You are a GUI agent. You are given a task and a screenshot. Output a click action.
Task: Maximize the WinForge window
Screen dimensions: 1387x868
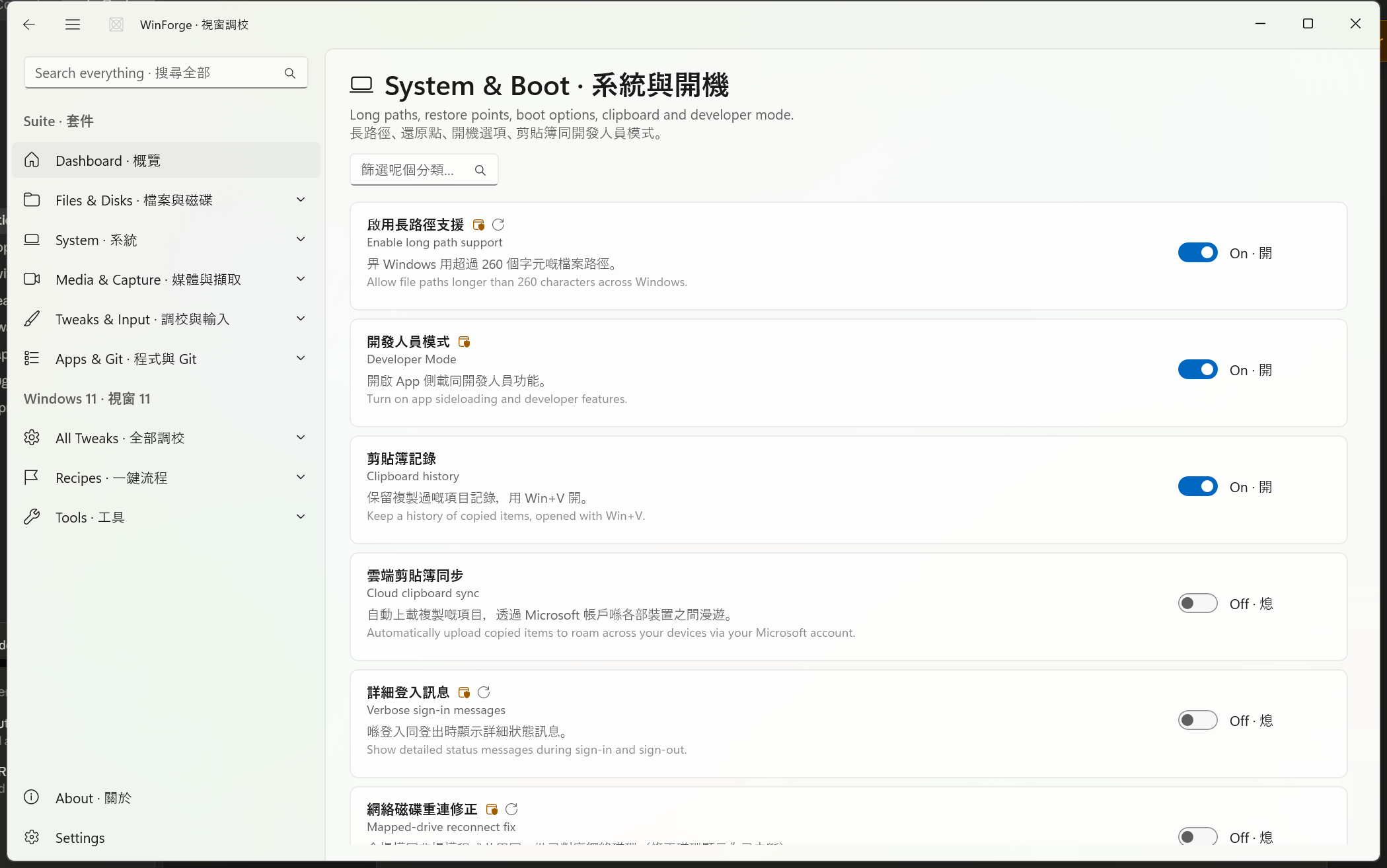coord(1308,24)
